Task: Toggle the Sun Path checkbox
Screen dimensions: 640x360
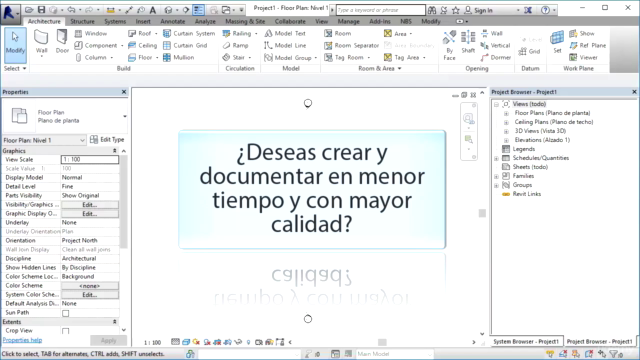Action: [x=65, y=313]
